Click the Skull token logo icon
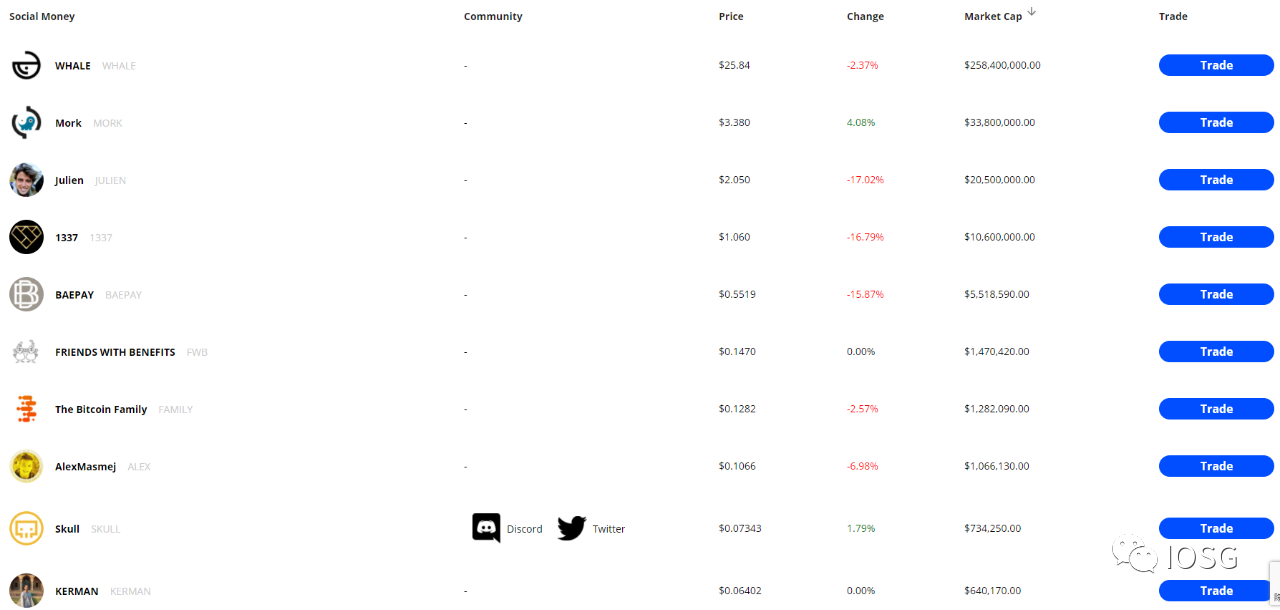 (26, 528)
